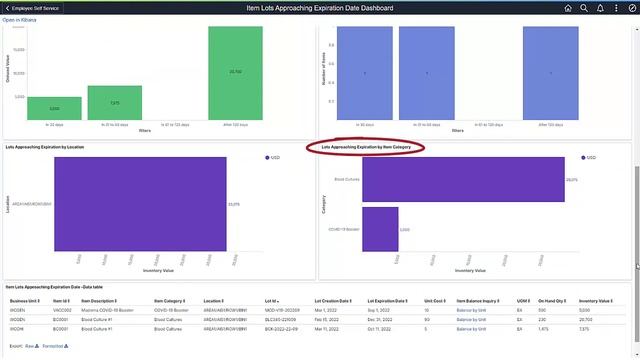The height and width of the screenshot is (360, 640).
Task: Open the Notifications bell
Action: click(x=600, y=8)
